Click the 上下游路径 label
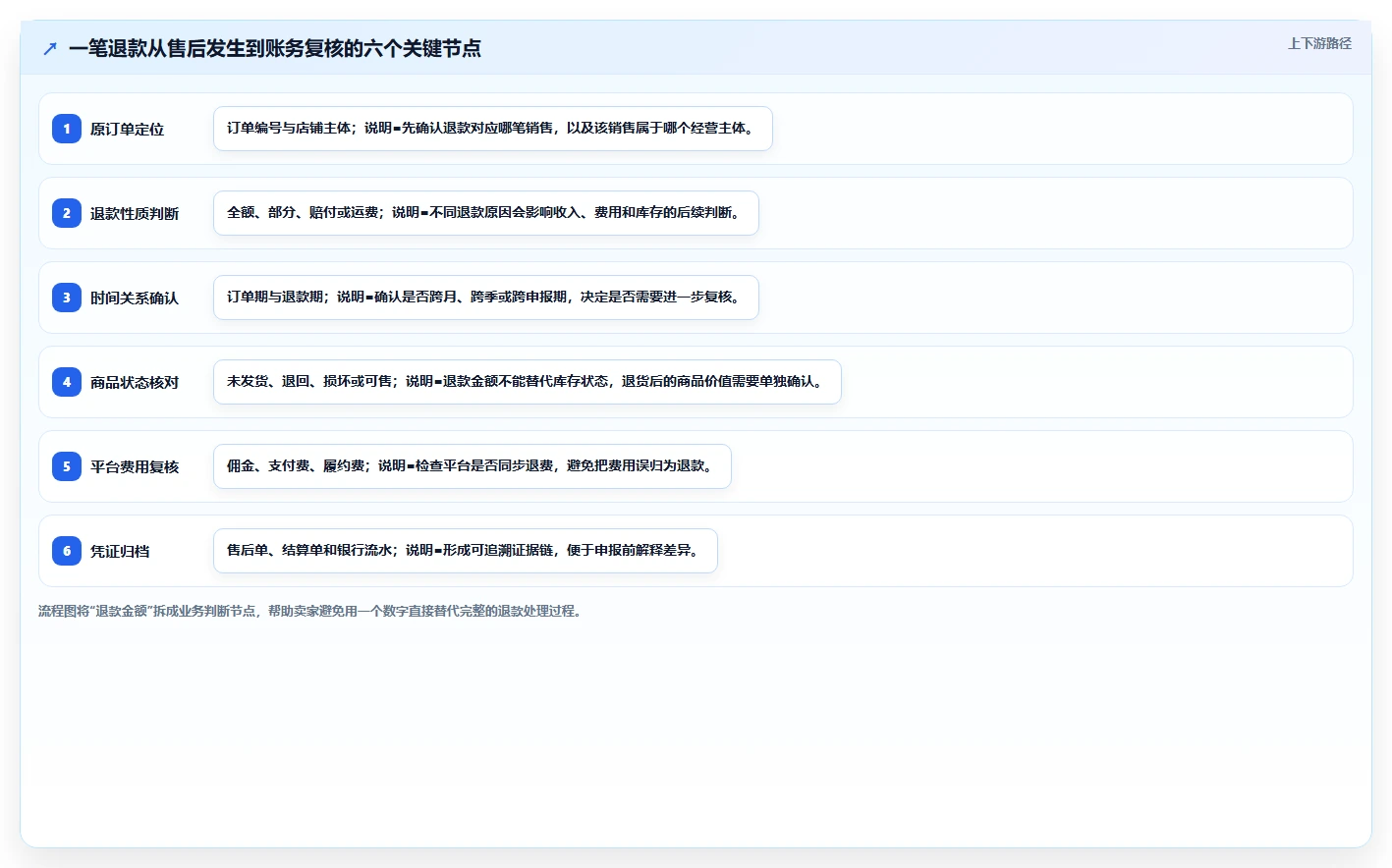This screenshot has height=868, width=1392. coord(1319,43)
